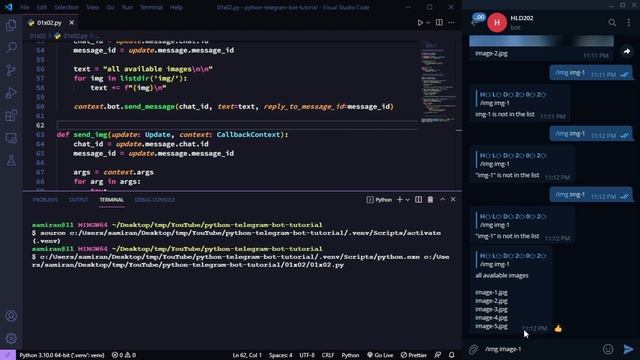Open the Terminal menu
Viewport: 640px width, 360px height.
coord(151,7)
